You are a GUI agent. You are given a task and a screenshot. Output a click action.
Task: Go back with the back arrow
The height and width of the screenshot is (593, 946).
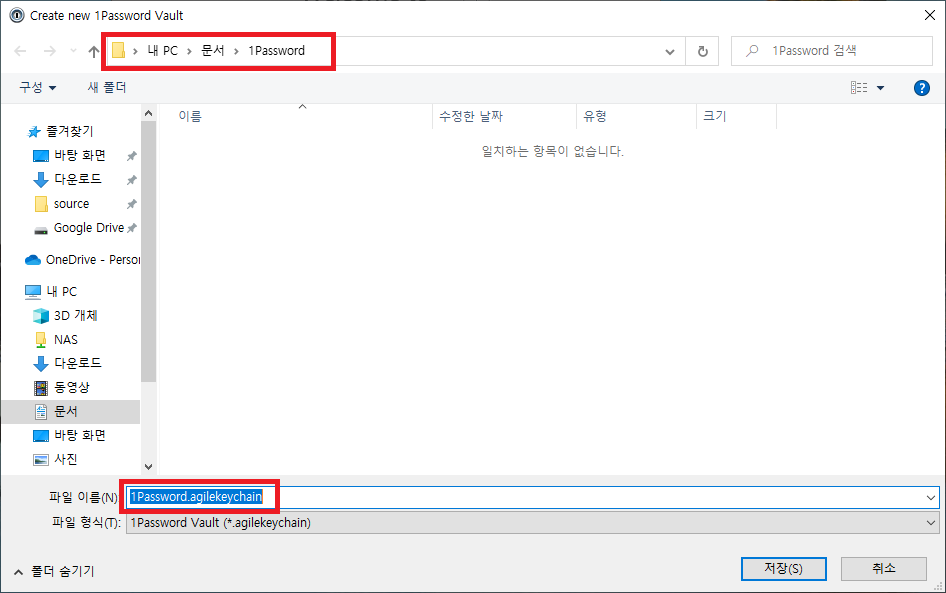tap(20, 51)
